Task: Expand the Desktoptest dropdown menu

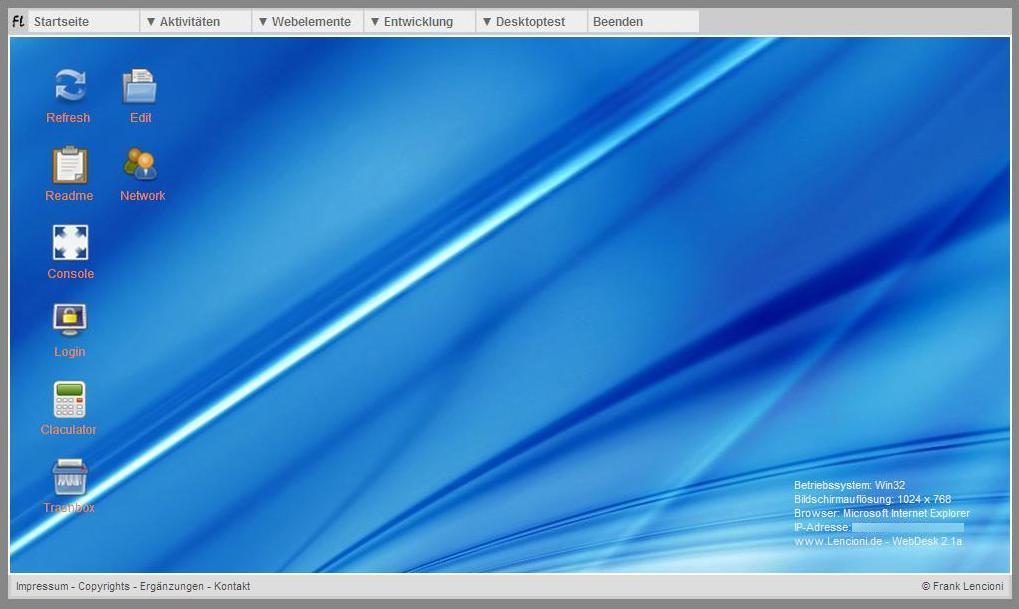Action: [531, 21]
